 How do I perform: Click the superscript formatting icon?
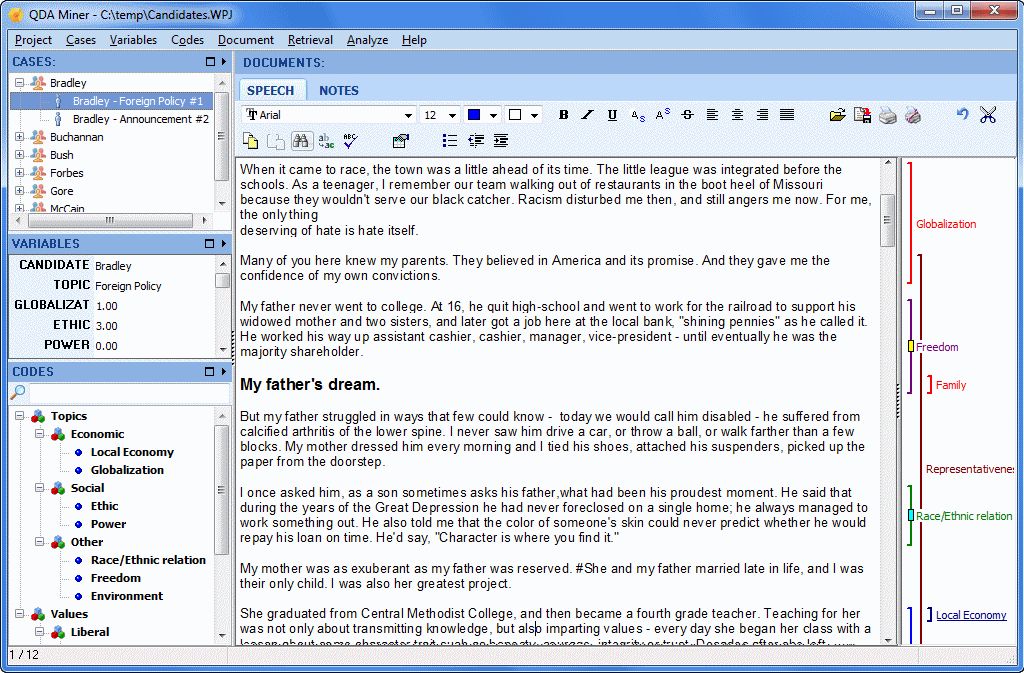click(661, 115)
